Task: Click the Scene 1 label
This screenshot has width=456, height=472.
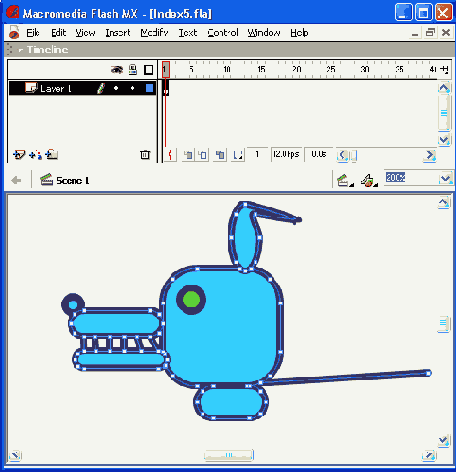Action: [x=73, y=181]
